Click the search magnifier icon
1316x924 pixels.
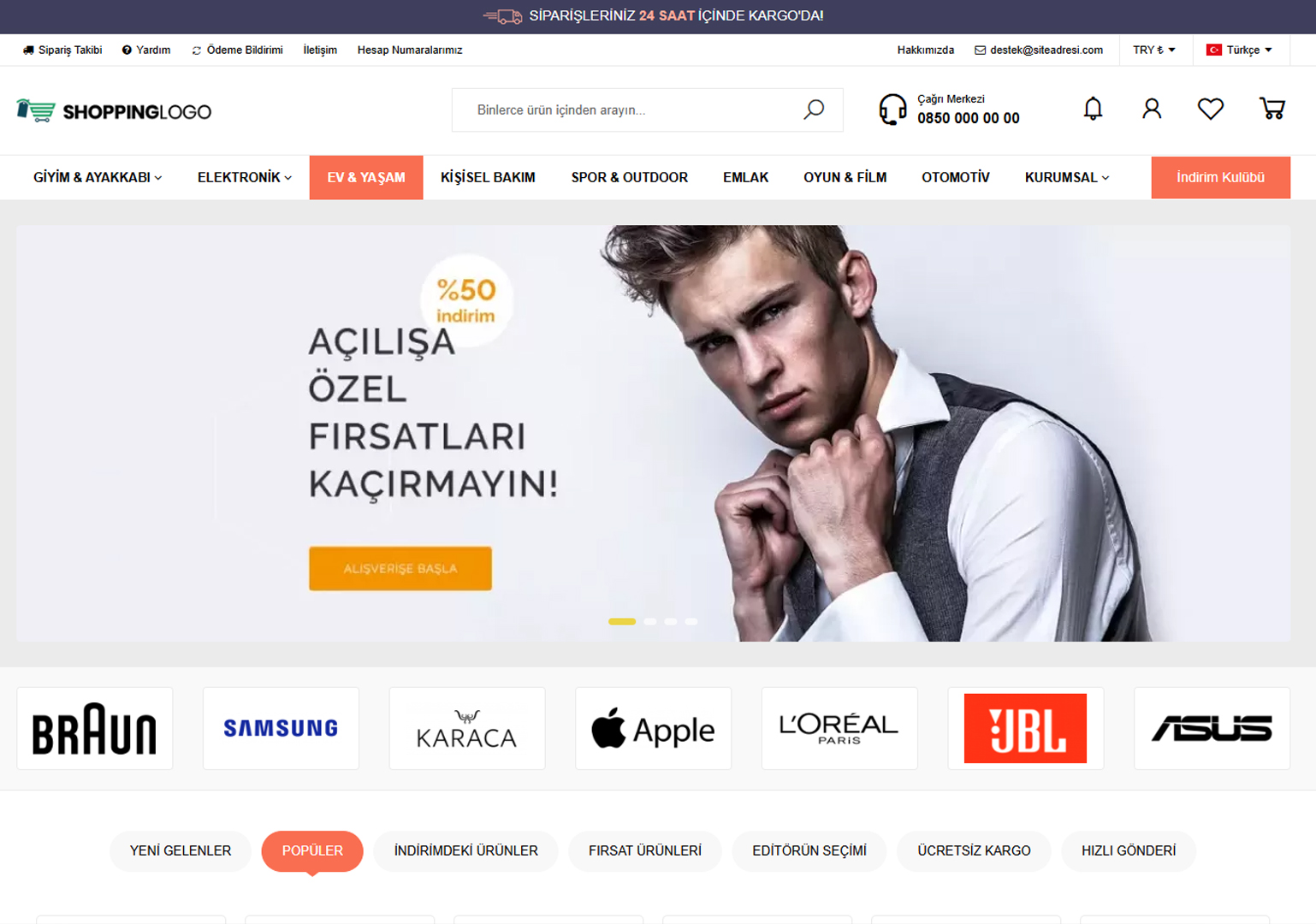(x=814, y=110)
